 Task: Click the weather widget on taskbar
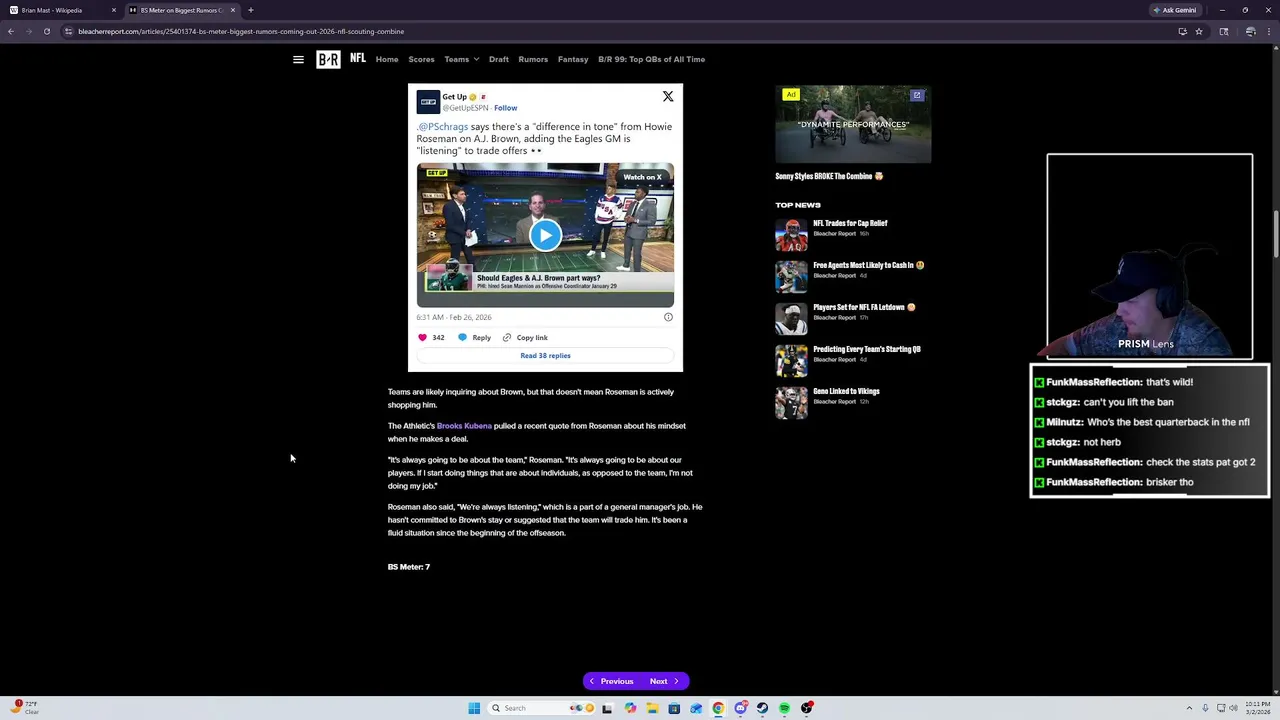click(x=24, y=708)
